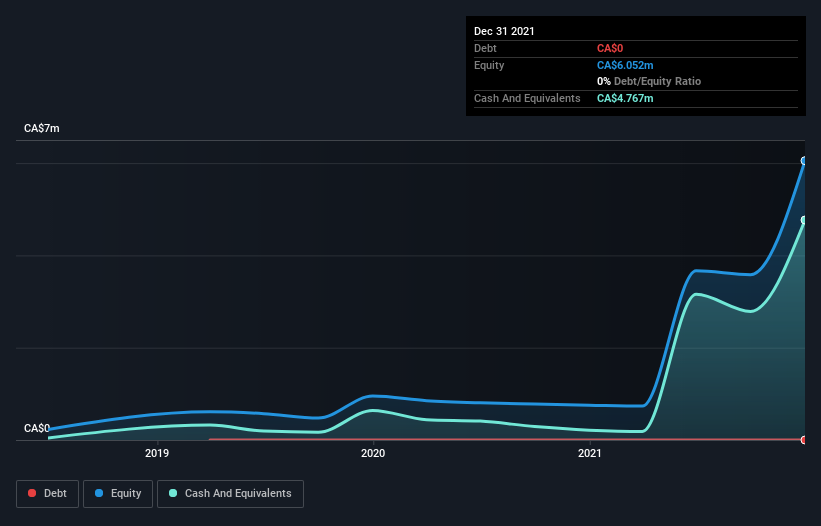Select the Cash data point at chart end
821x526 pixels.
click(x=804, y=220)
